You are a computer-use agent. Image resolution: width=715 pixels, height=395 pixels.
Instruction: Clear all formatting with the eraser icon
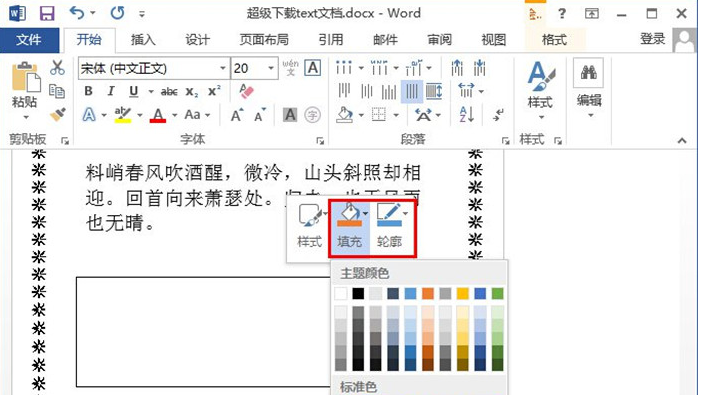tap(246, 91)
